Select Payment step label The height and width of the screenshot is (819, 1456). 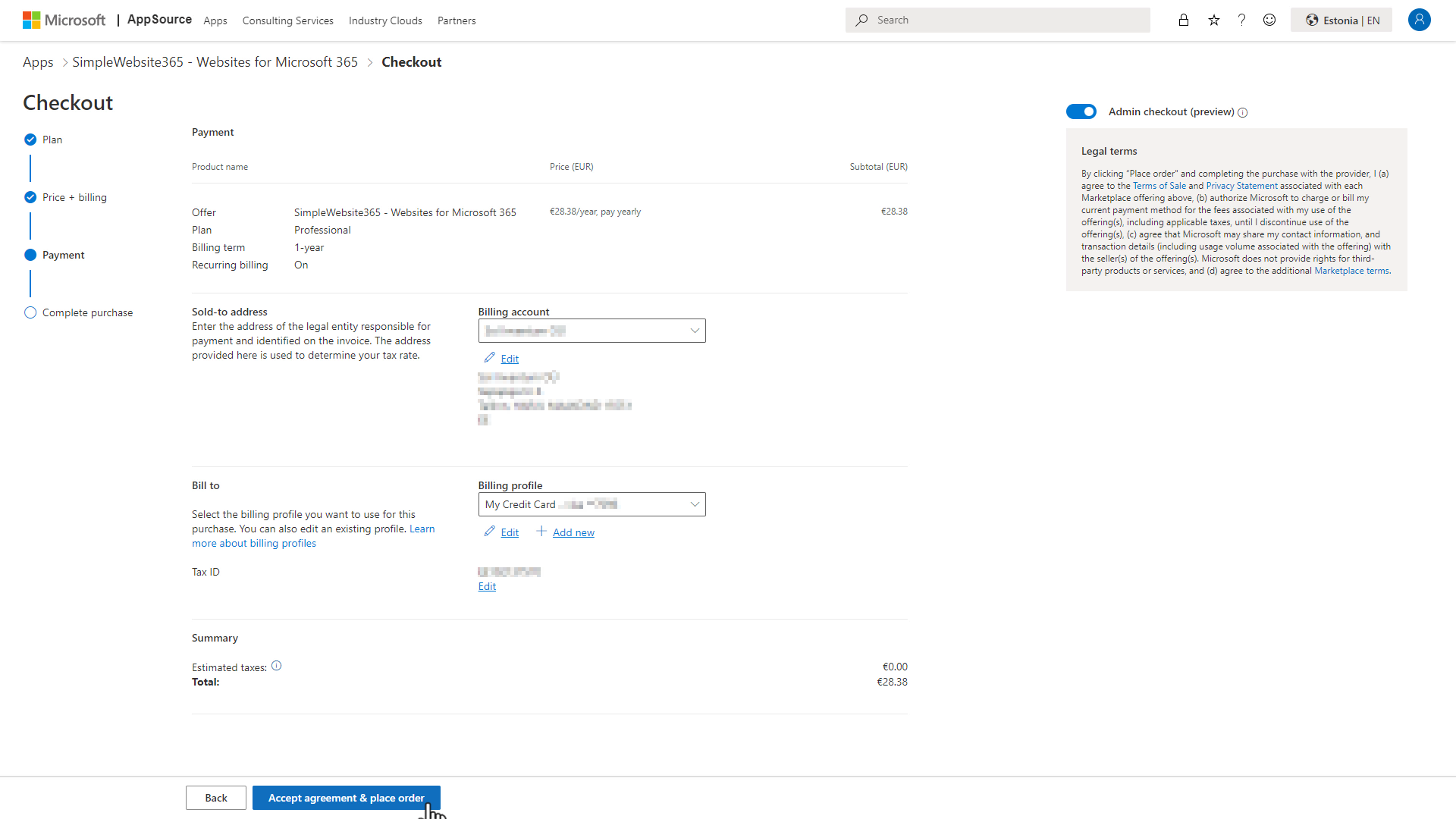click(x=64, y=255)
